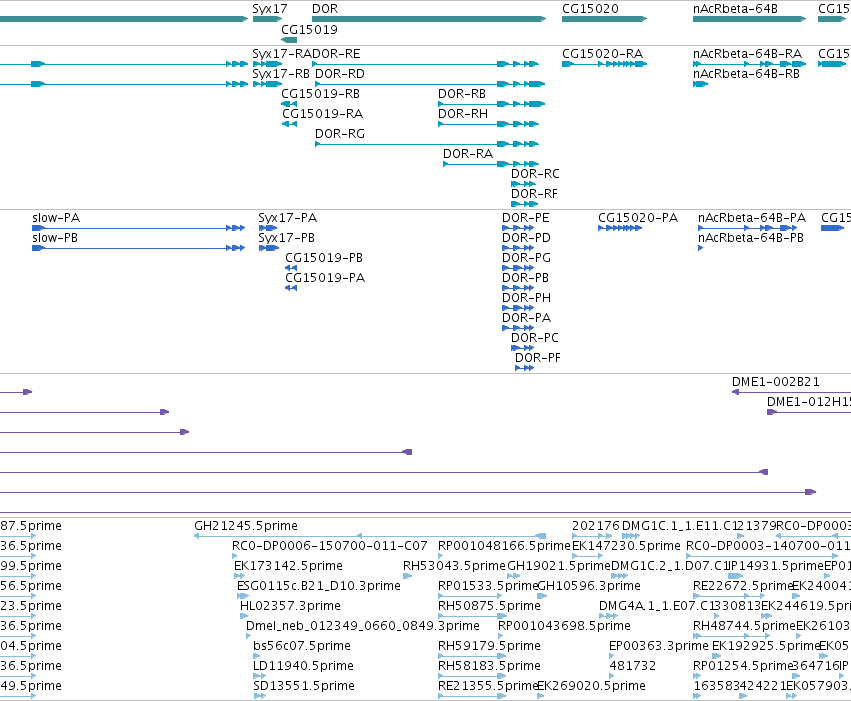Viewport: 851px width, 701px height.
Task: Select EST label 481732
Action: 633,667
